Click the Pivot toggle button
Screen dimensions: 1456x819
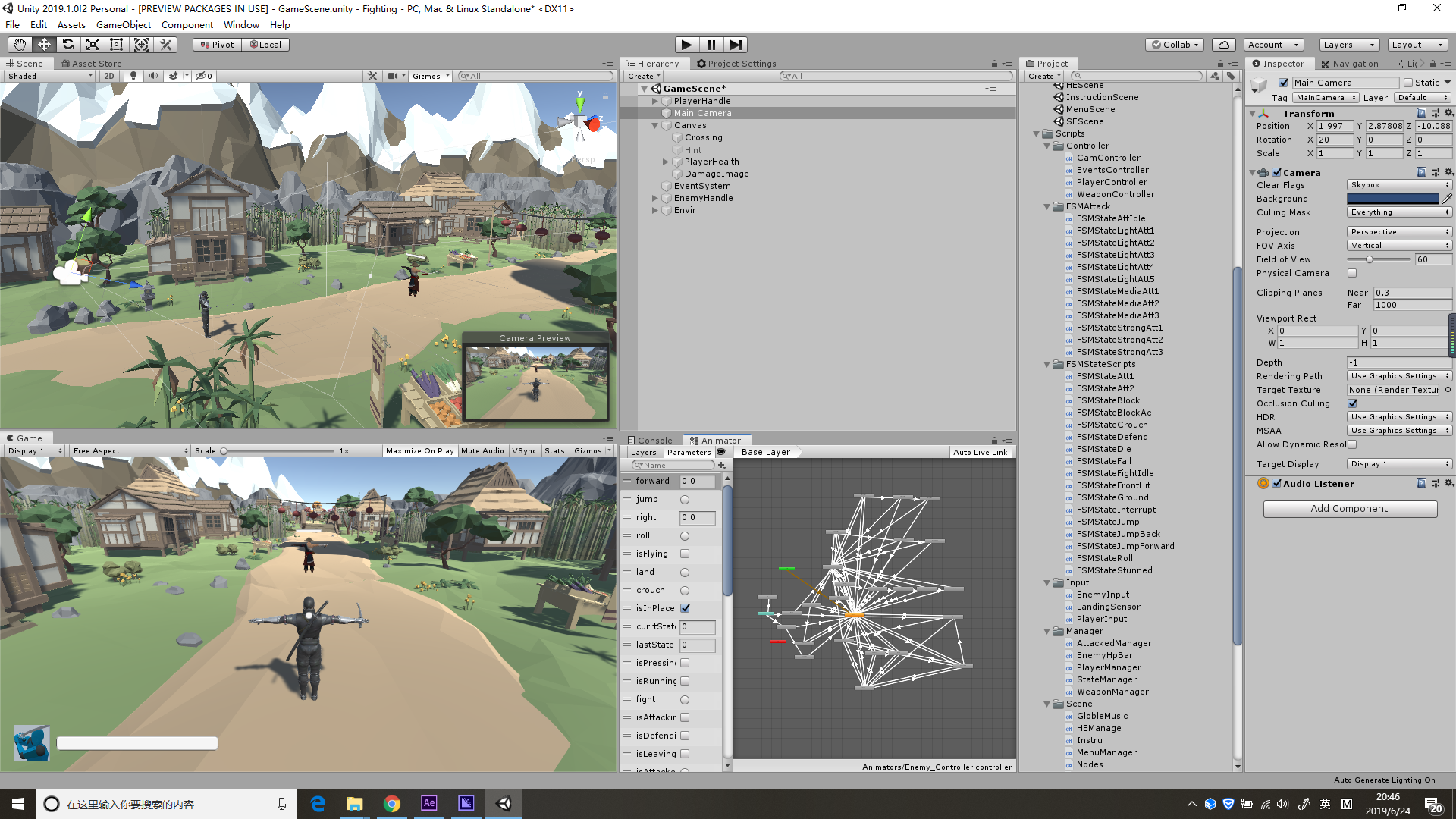pyautogui.click(x=217, y=45)
